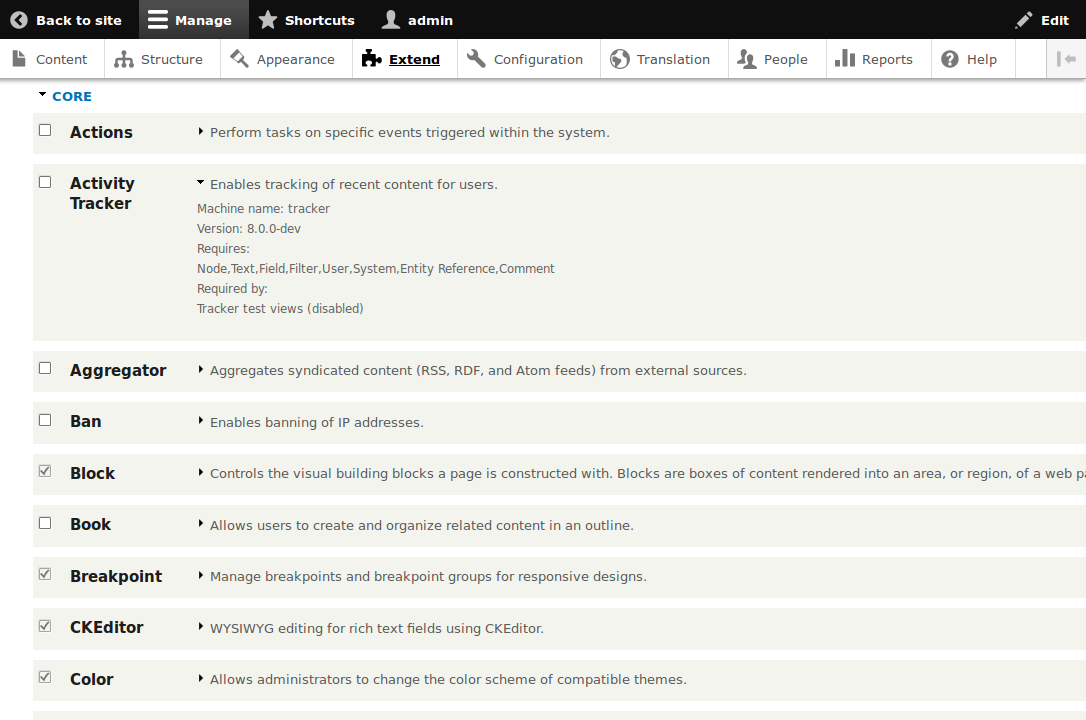
Task: Click the admin user silhouette icon
Action: [x=391, y=20]
